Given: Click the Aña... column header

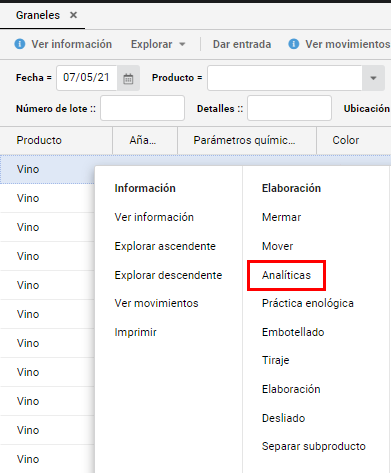Looking at the screenshot, I should (145, 140).
